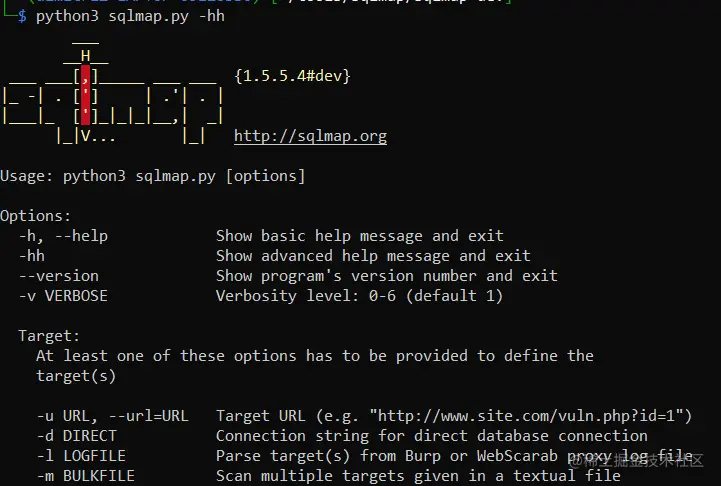Click the -d DIRECT option
The image size is (721, 486).
(77, 435)
